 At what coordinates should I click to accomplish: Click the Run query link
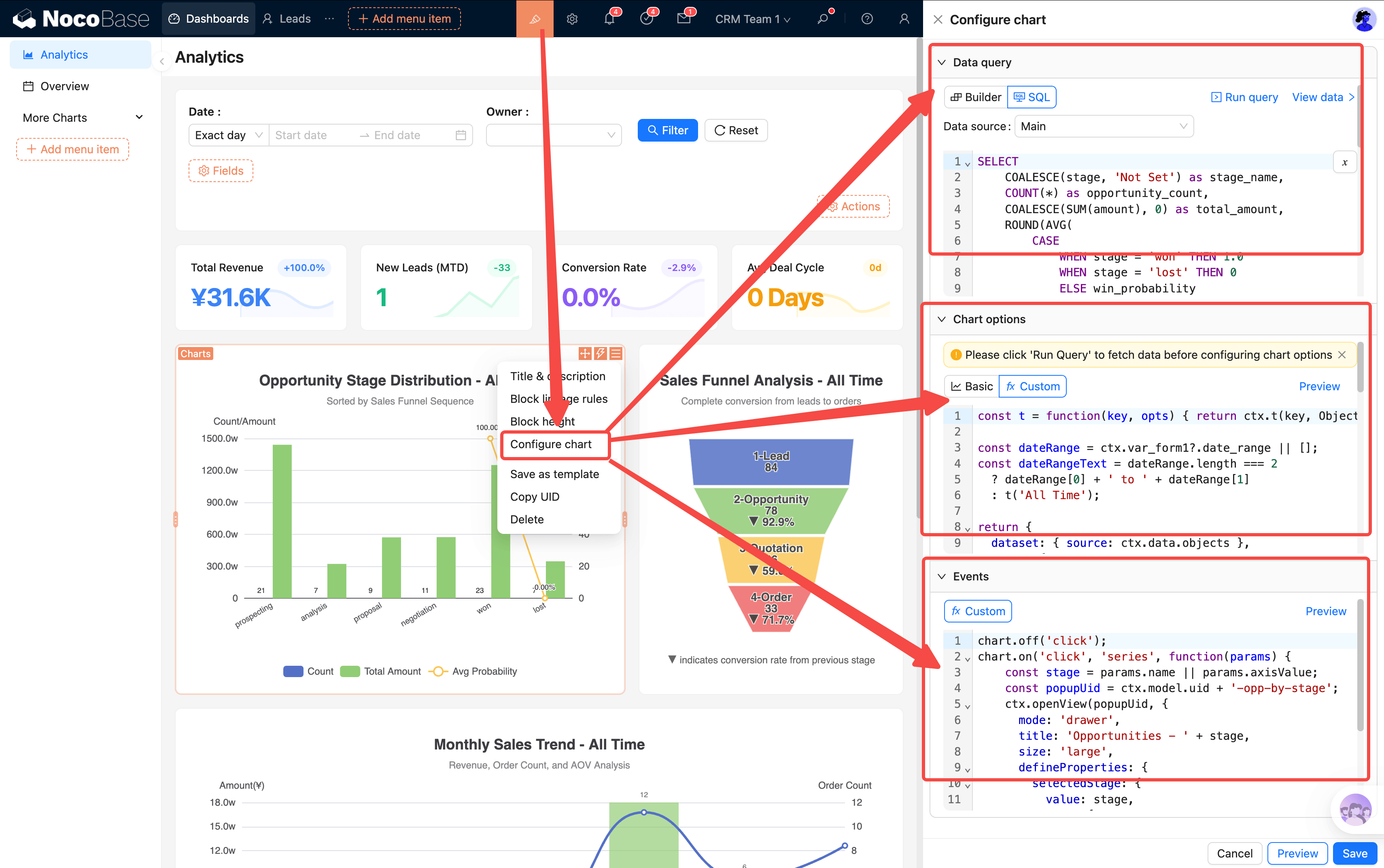pos(1244,97)
